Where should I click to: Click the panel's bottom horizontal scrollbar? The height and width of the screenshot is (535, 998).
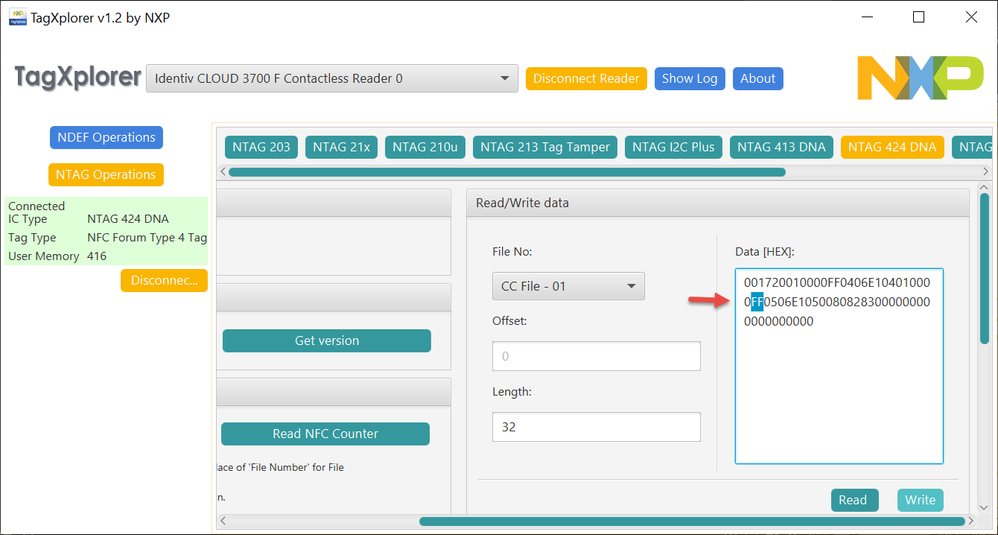(692, 522)
